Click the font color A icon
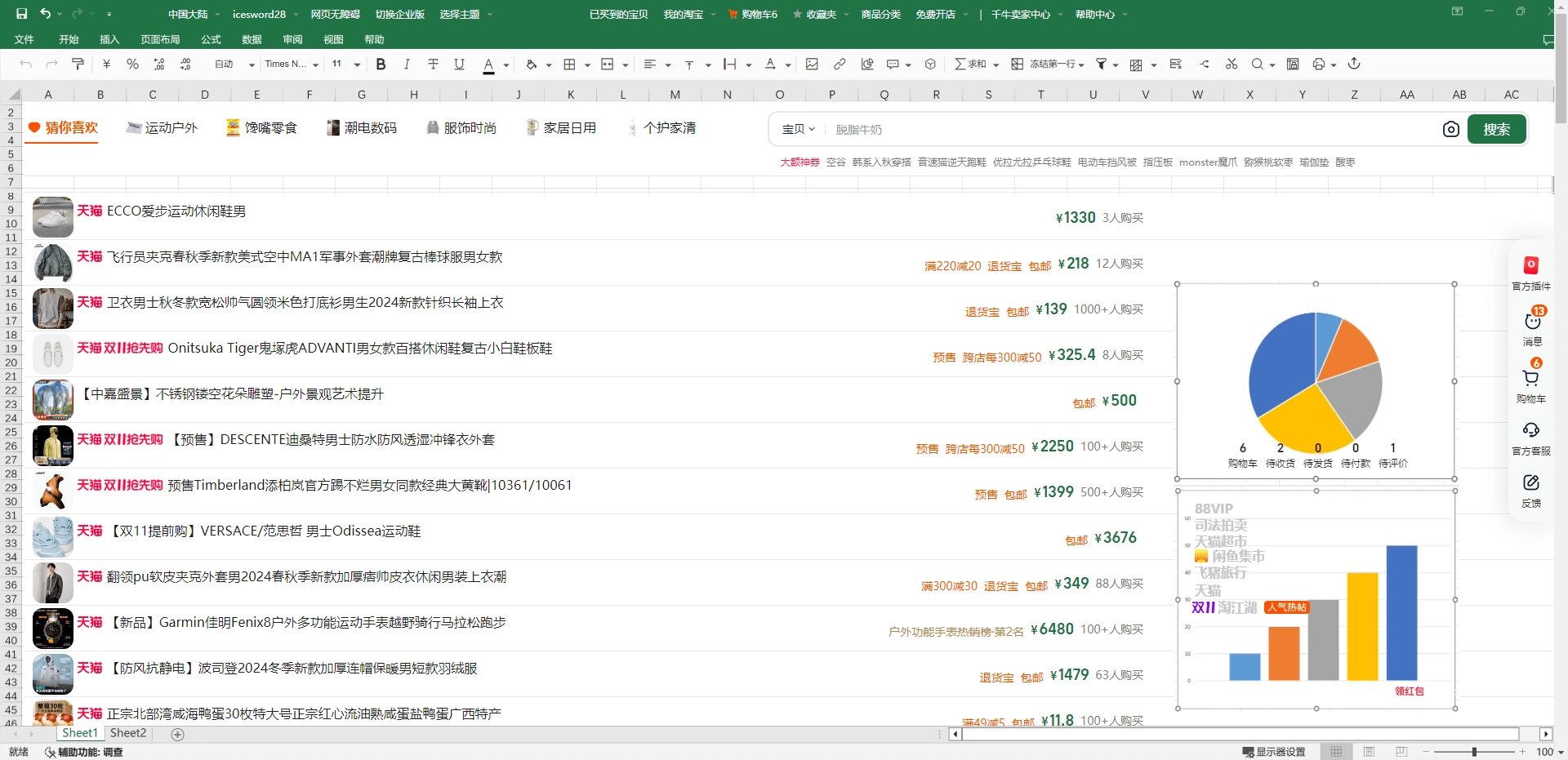This screenshot has height=760, width=1568. click(x=488, y=64)
